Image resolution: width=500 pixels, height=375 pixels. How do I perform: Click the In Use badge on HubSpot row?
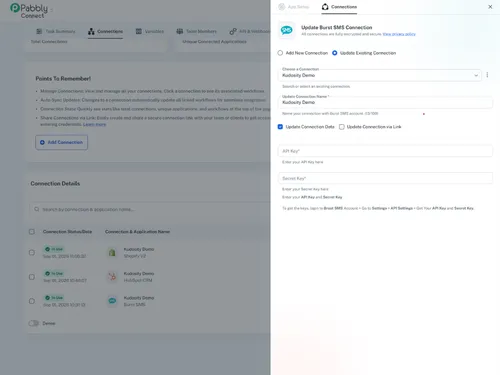point(54,273)
